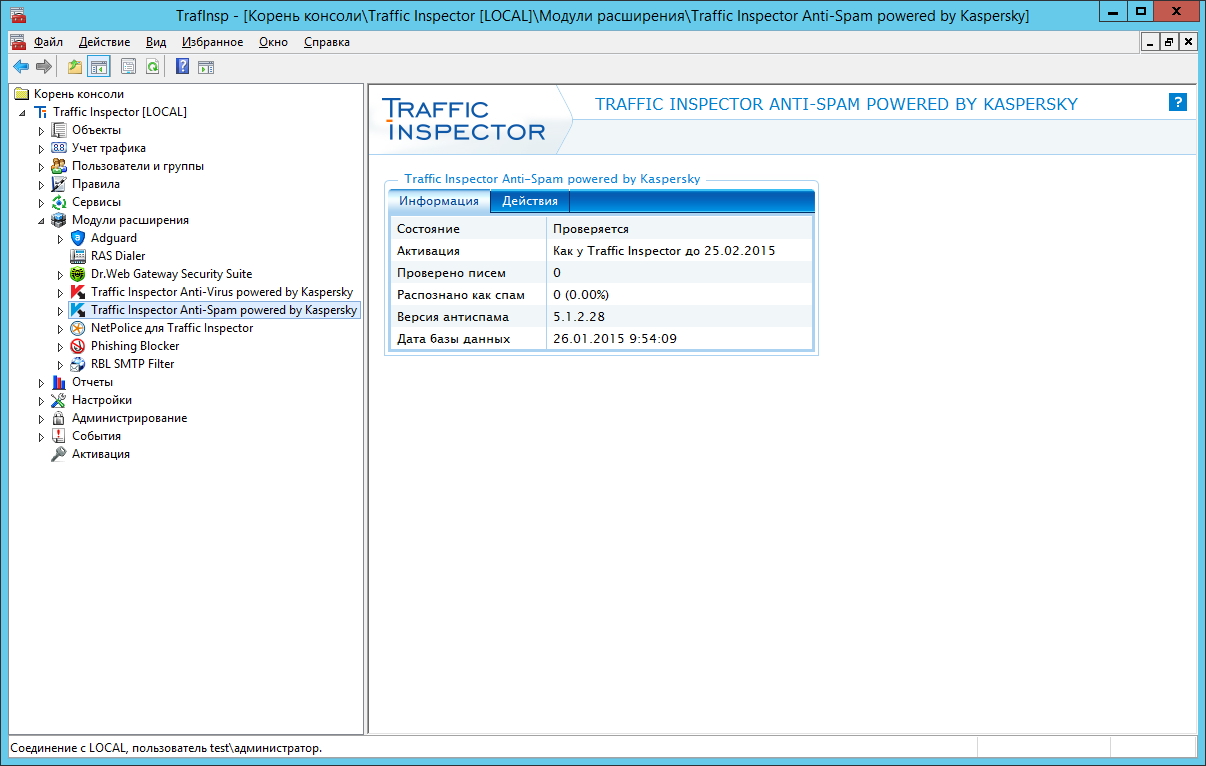The height and width of the screenshot is (766, 1206).
Task: Open the Избранное menu
Action: pyautogui.click(x=213, y=42)
